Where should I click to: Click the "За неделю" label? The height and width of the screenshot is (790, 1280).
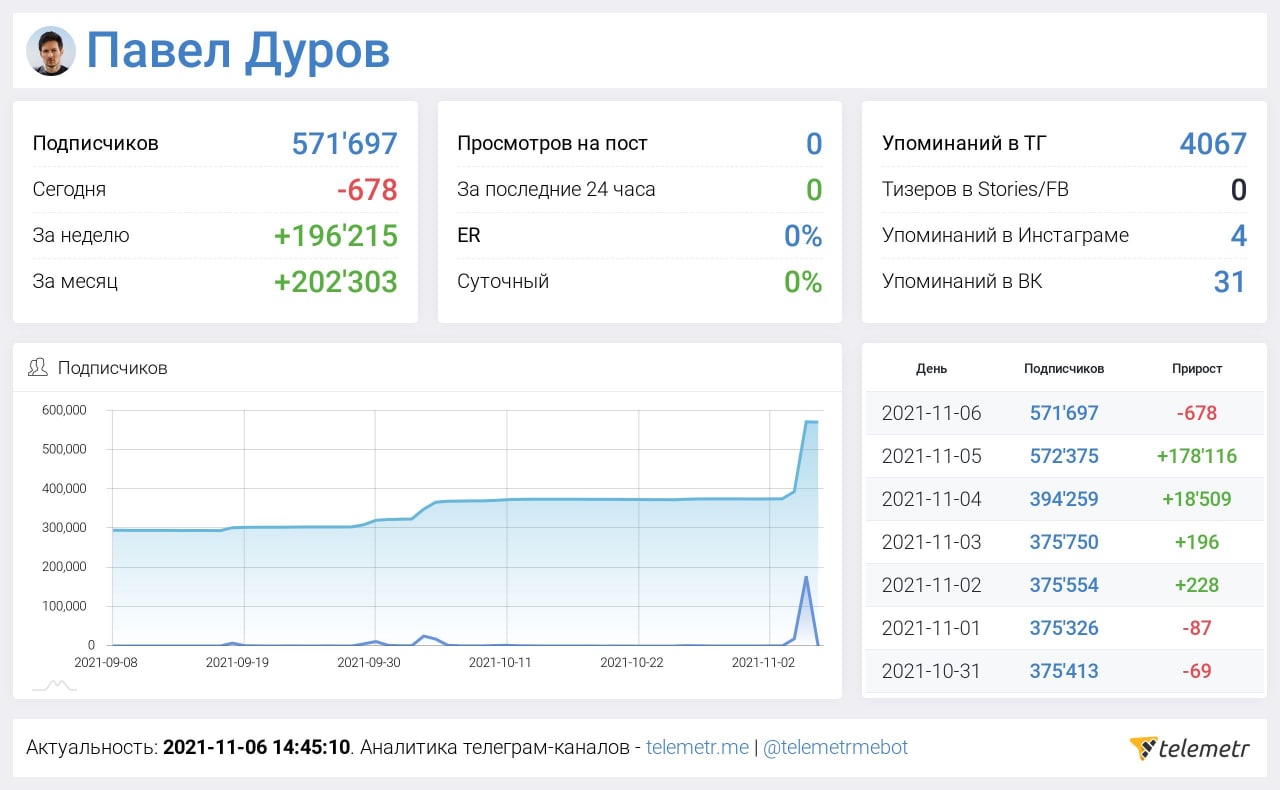tap(81, 235)
